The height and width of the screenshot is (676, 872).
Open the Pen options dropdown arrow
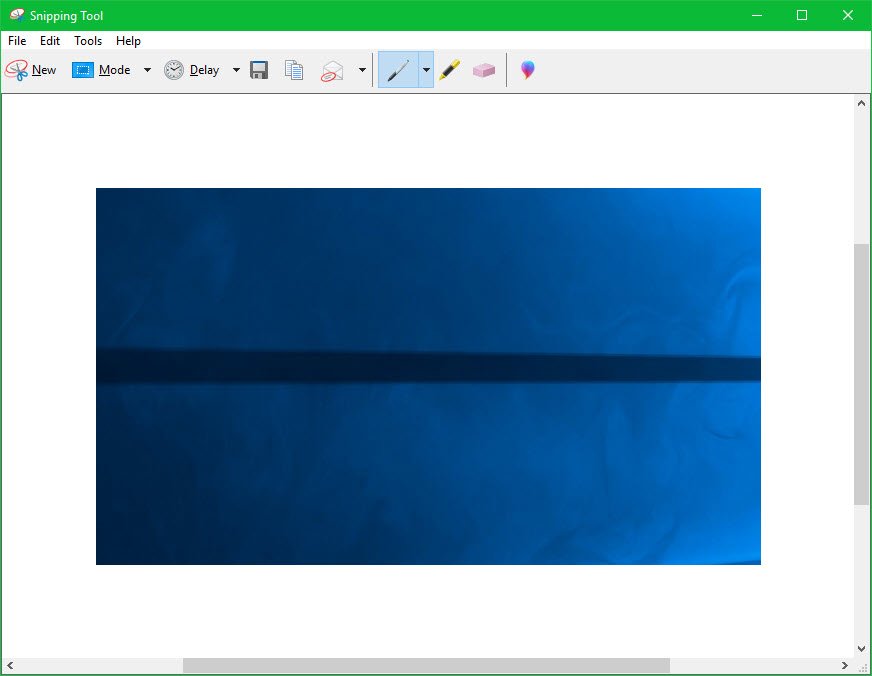click(426, 70)
